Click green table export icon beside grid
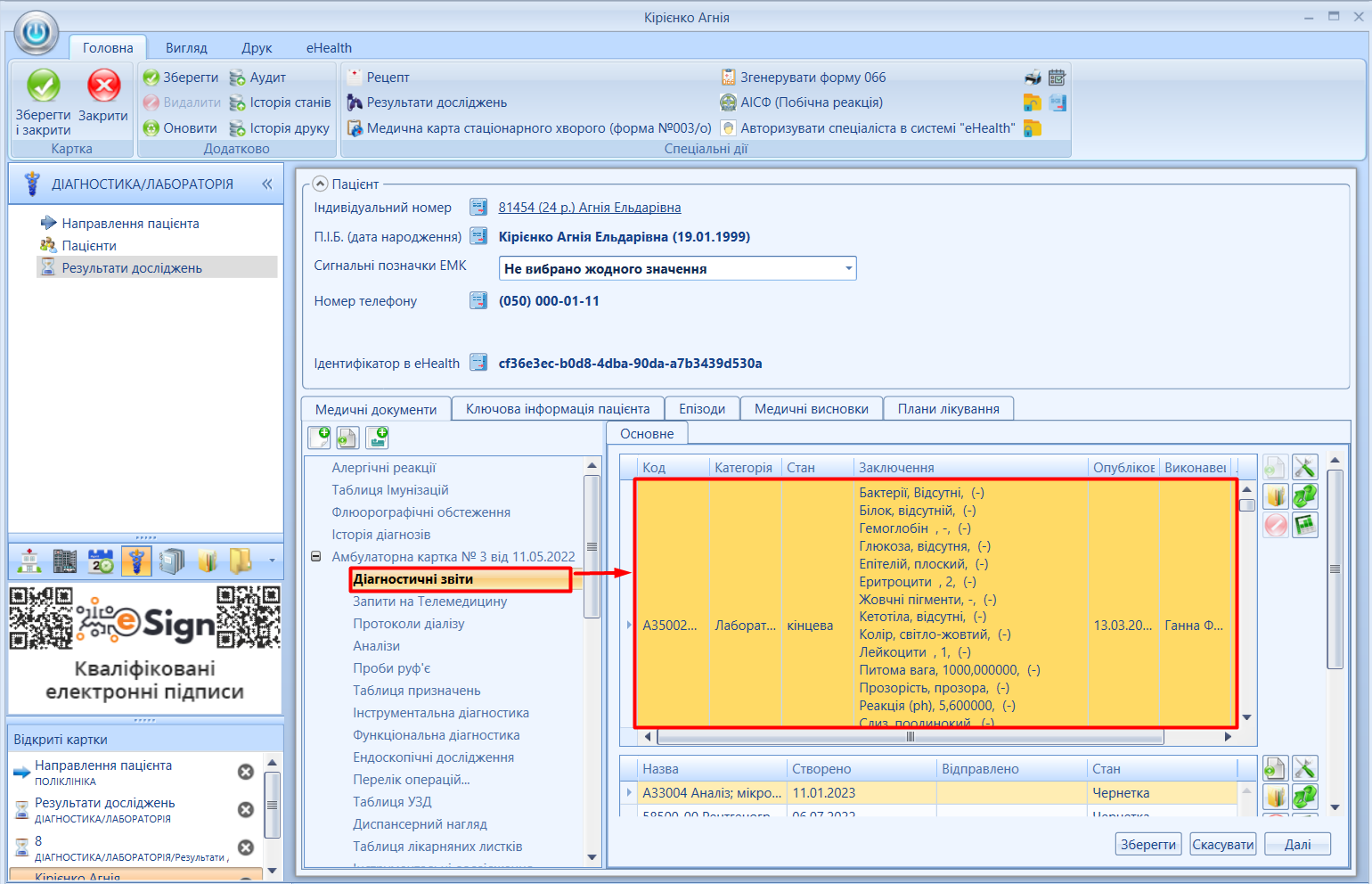This screenshot has width=1372, height=884. tap(1304, 525)
